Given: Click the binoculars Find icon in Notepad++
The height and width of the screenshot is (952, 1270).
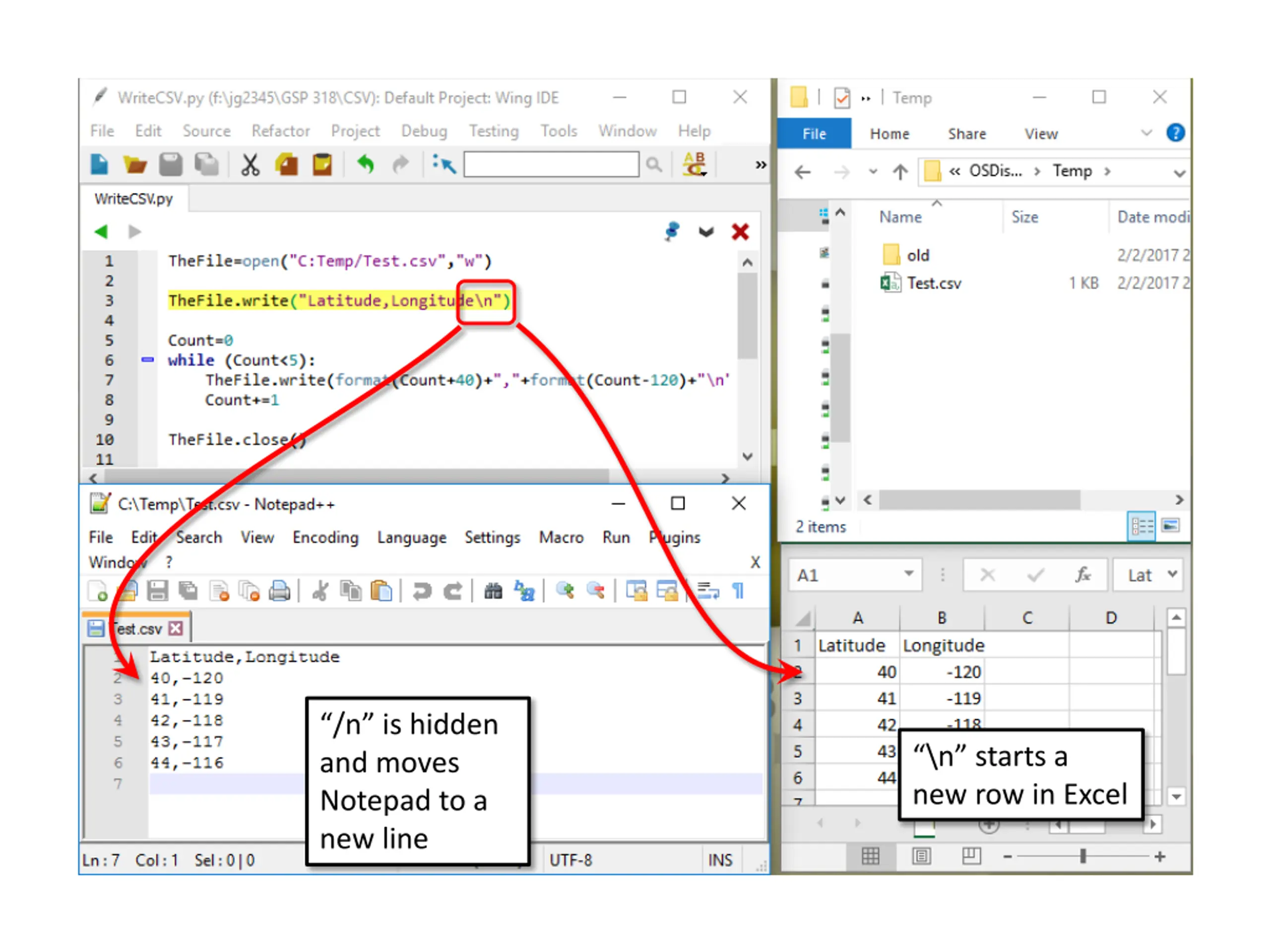Looking at the screenshot, I should pos(493,591).
